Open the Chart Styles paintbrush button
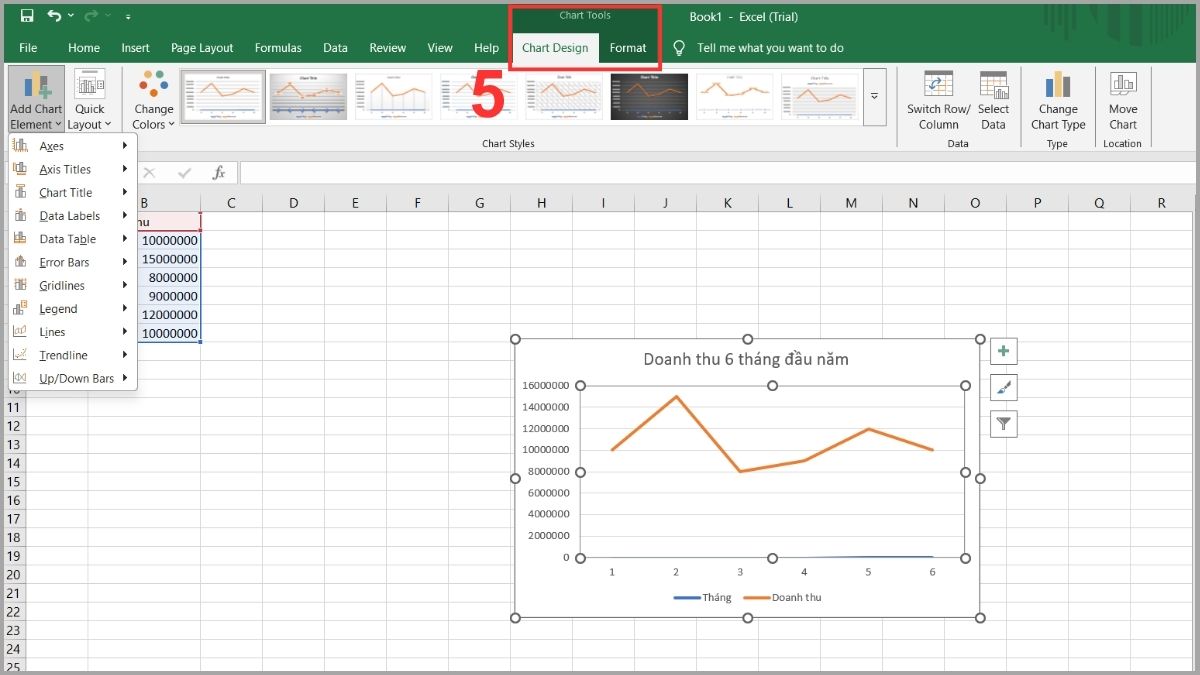This screenshot has width=1200, height=675. point(1004,388)
